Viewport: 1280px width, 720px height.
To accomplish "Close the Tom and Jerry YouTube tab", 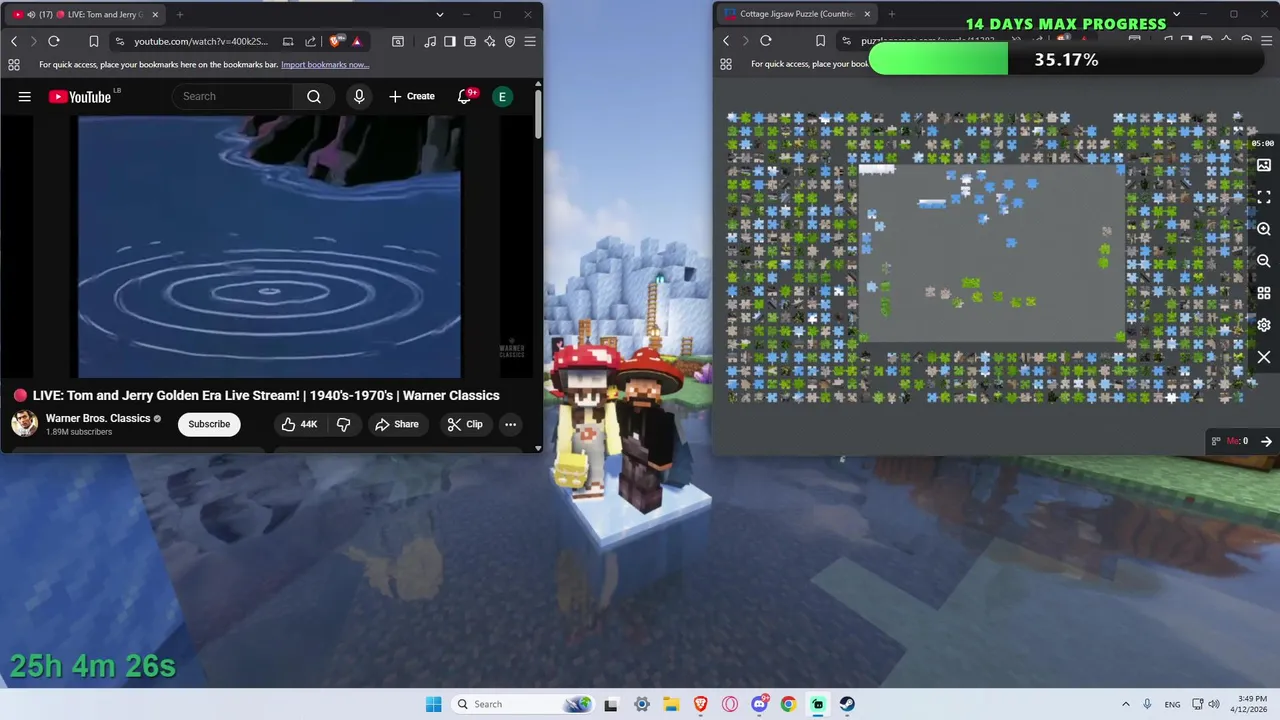I will 155,15.
